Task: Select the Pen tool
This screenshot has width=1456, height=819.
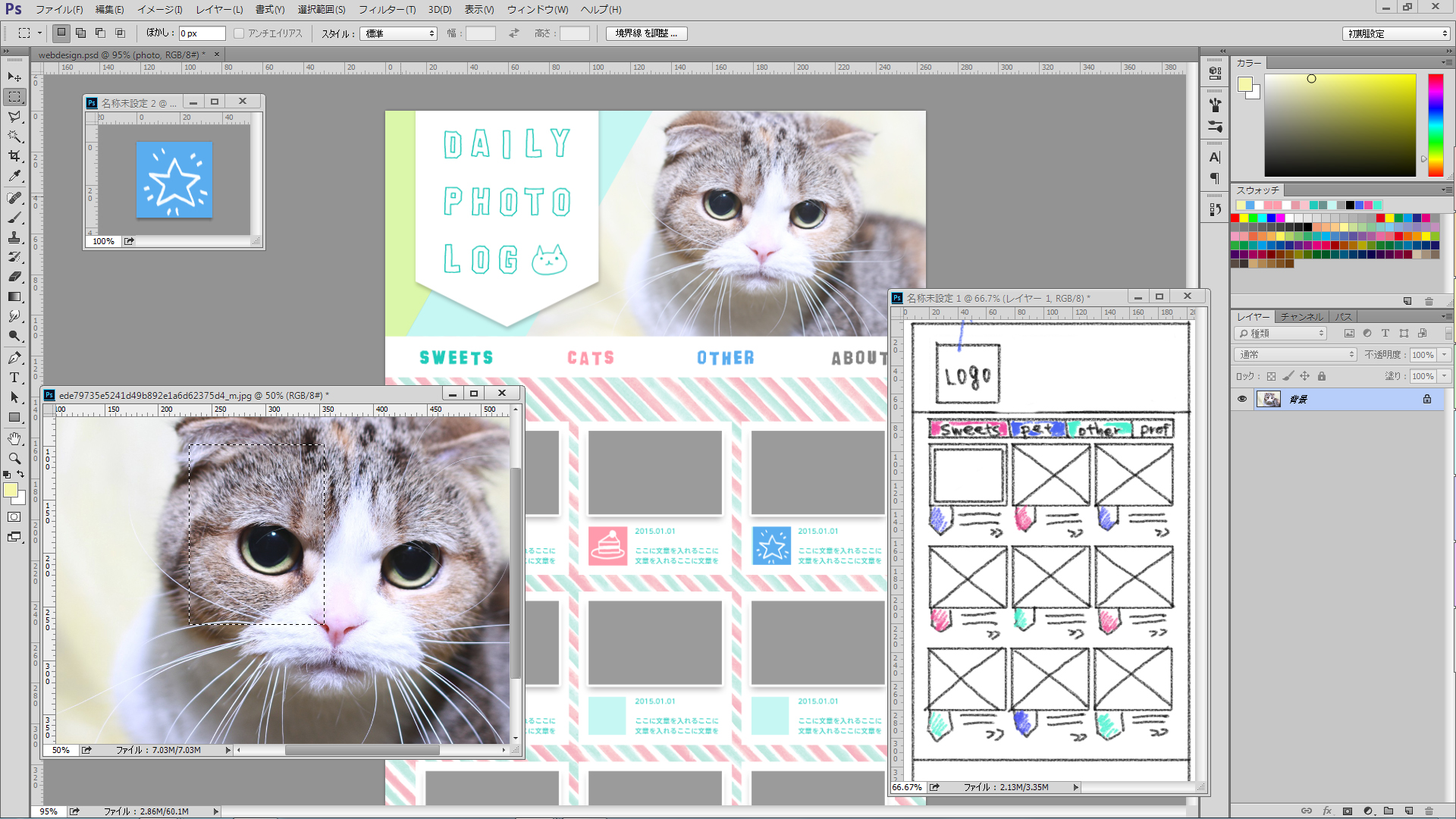Action: click(x=14, y=358)
